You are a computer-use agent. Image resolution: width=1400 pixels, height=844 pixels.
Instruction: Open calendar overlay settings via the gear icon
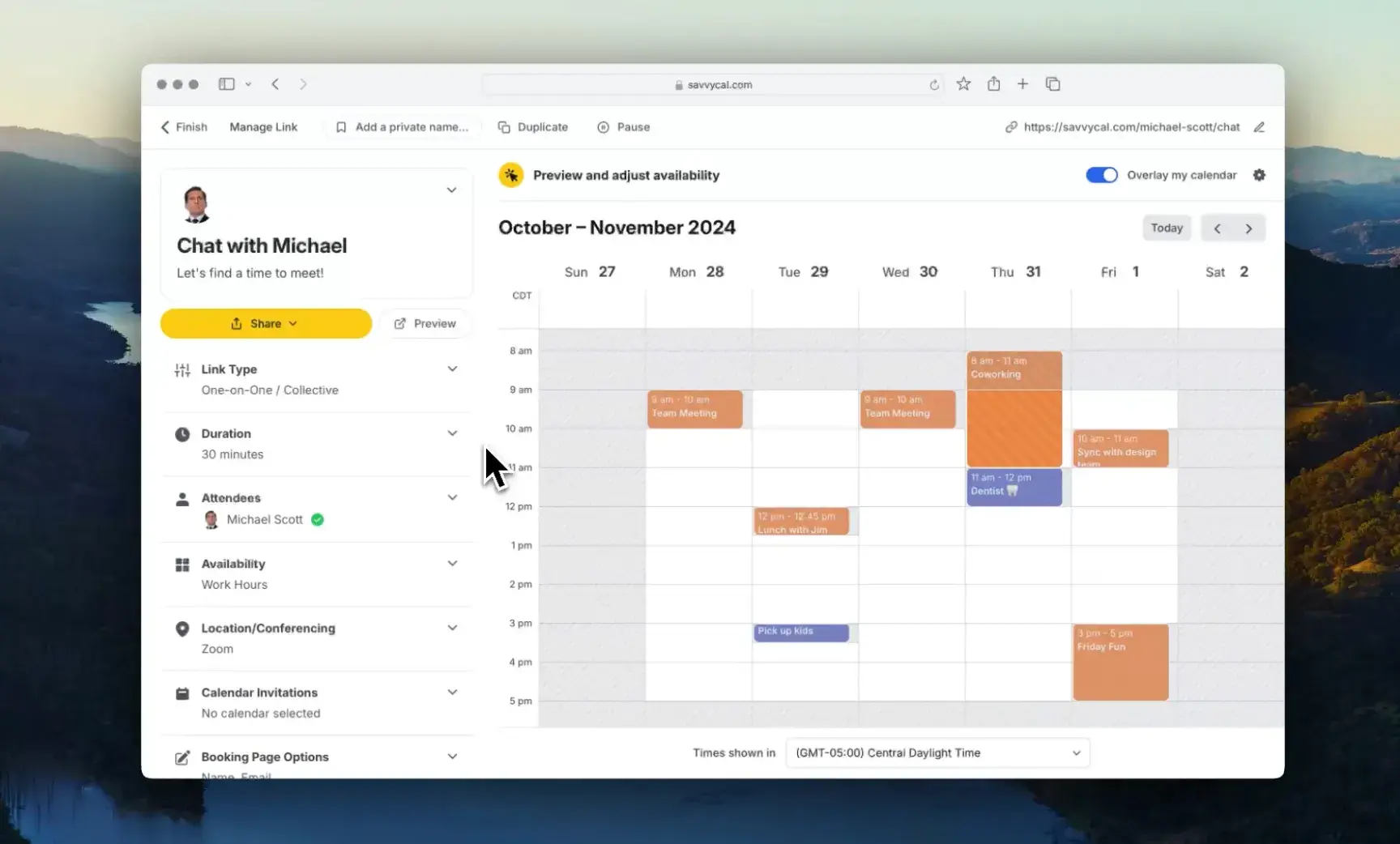click(x=1260, y=175)
